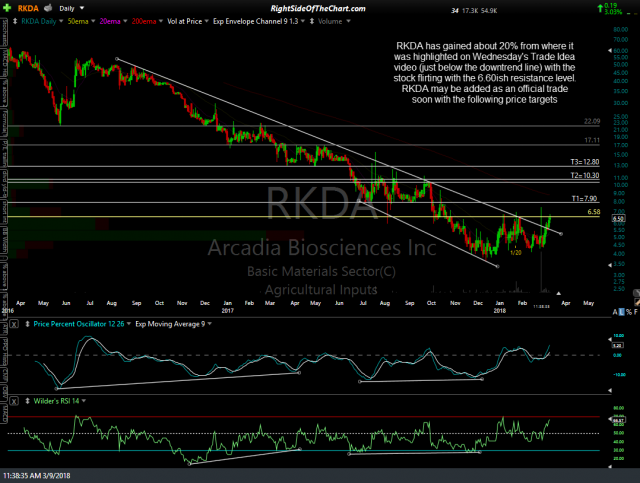Click the green plus add-symbol icon
Viewport: 640px width, 483px height.
7,8
